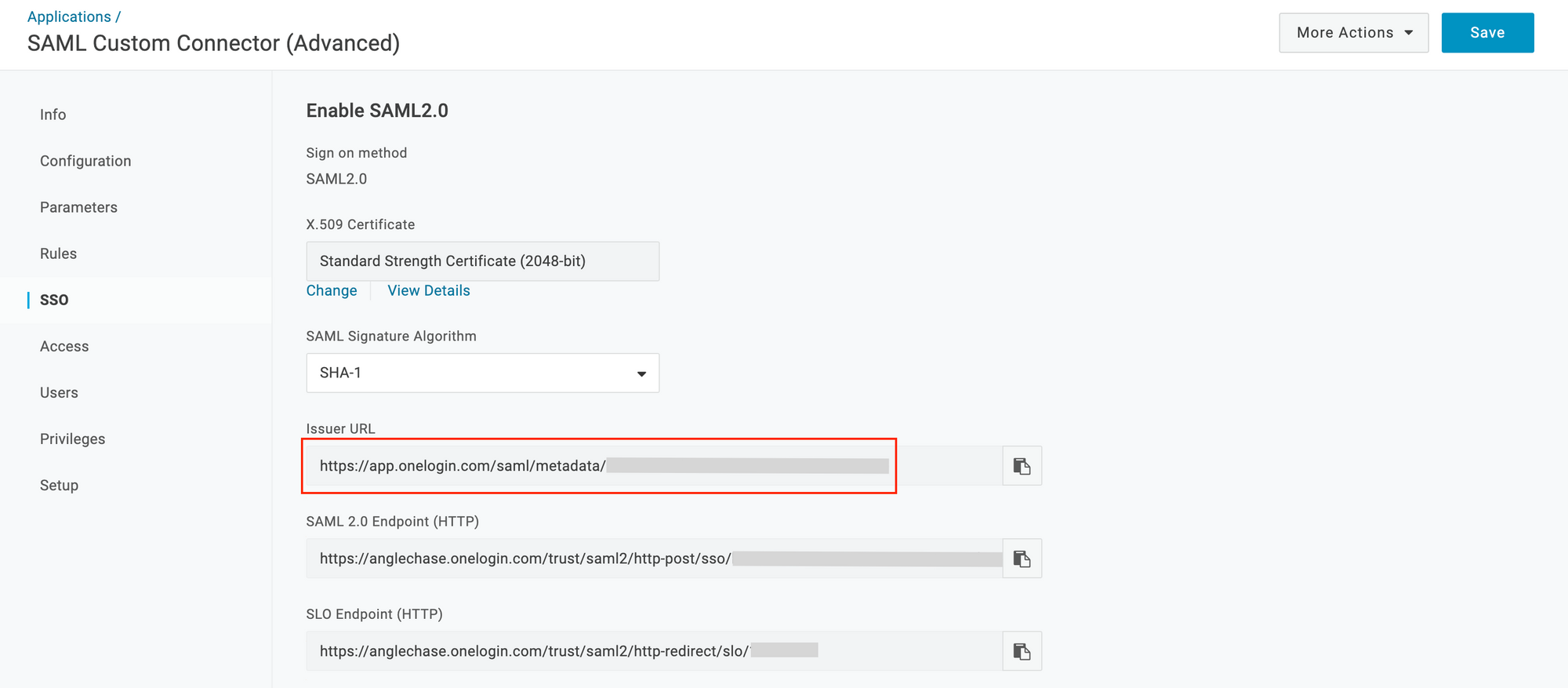Open the Users tab
Image resolution: width=1568 pixels, height=688 pixels.
point(59,392)
